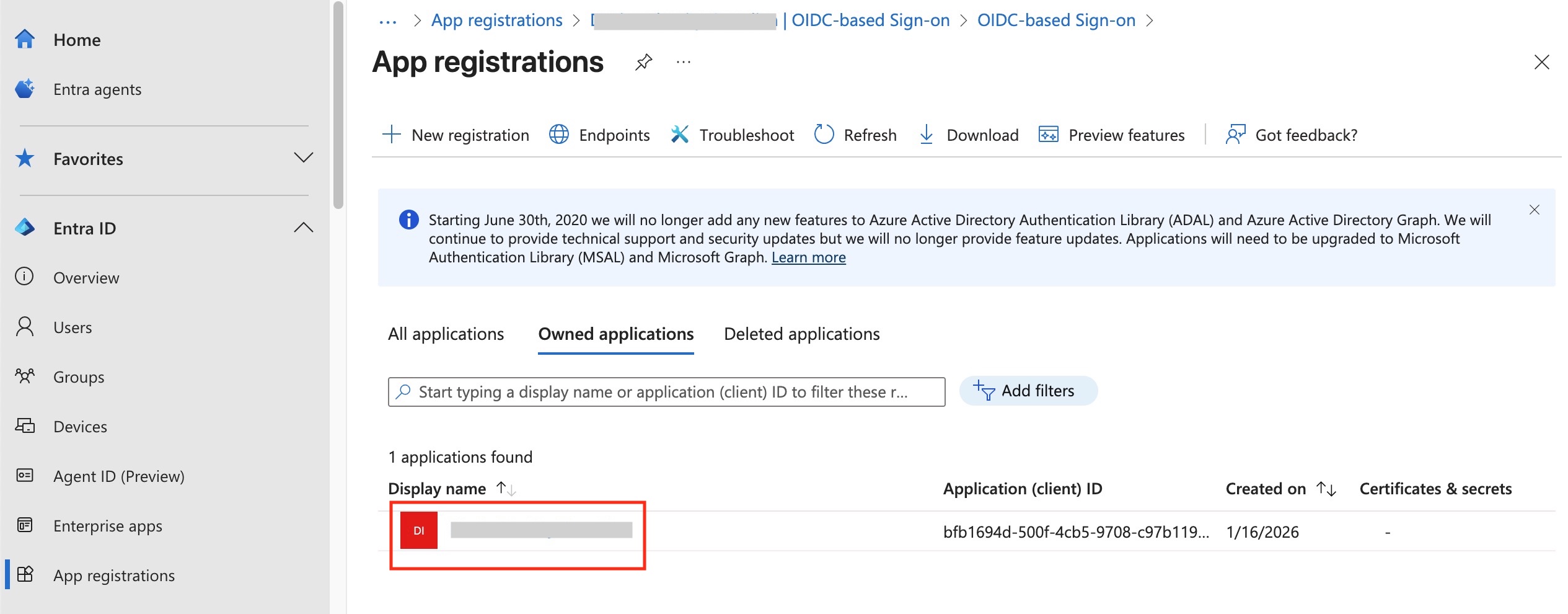The image size is (1568, 614).
Task: Switch to the All applications tab
Action: pyautogui.click(x=446, y=334)
